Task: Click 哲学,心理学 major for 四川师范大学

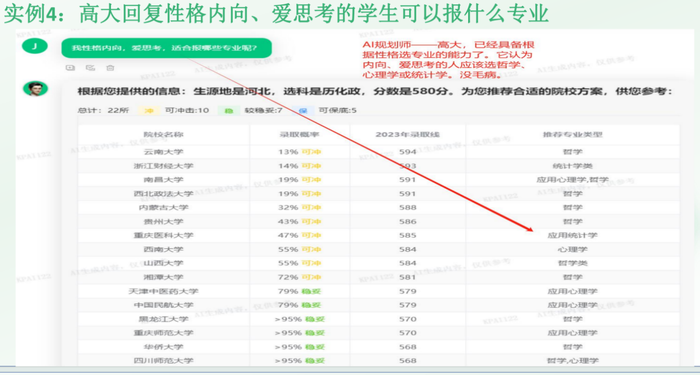Action: tap(573, 361)
